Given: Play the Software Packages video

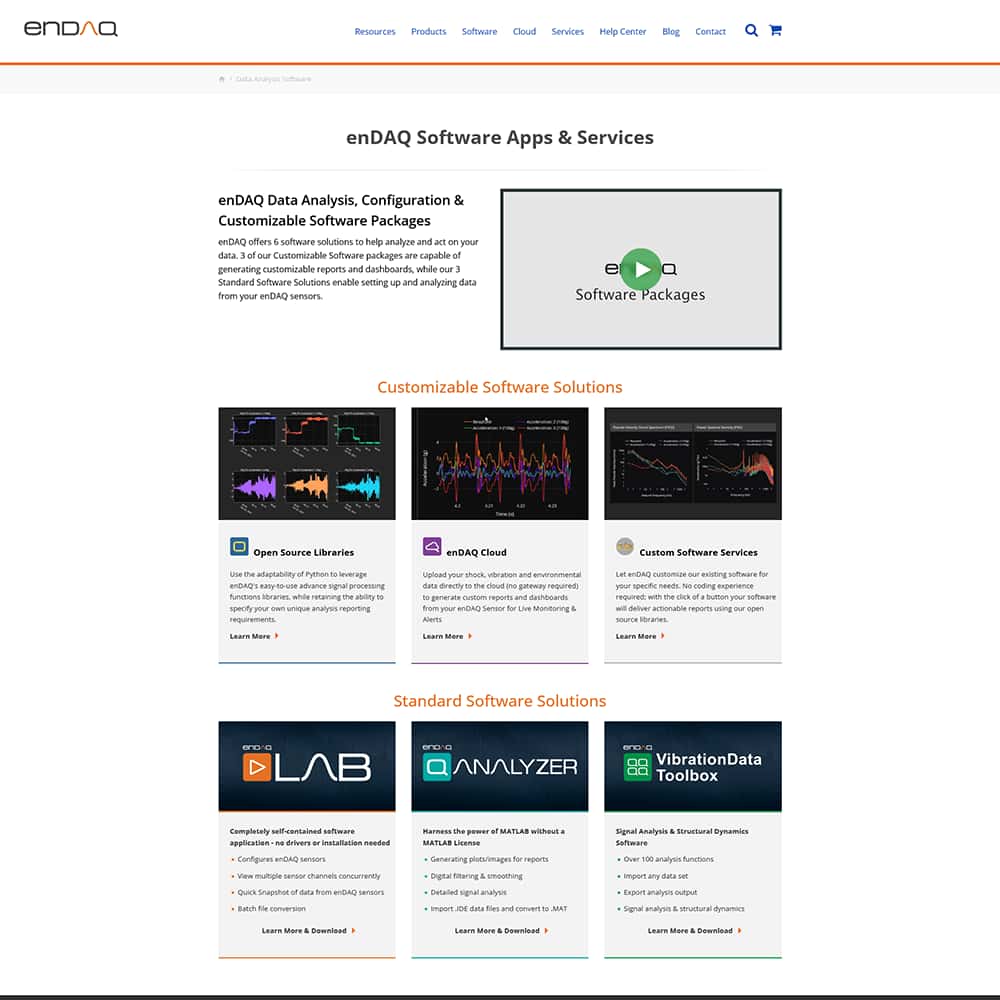Looking at the screenshot, I should [641, 269].
